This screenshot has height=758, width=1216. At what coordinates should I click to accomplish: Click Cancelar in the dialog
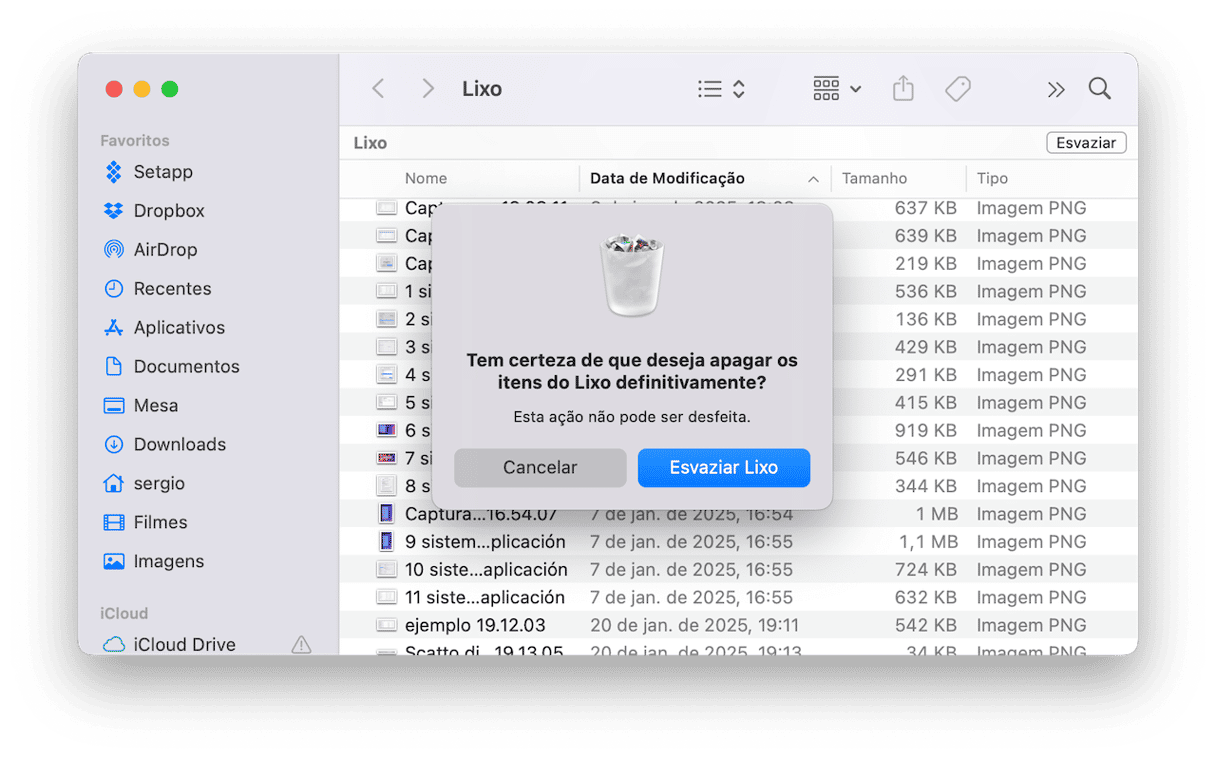(x=540, y=468)
